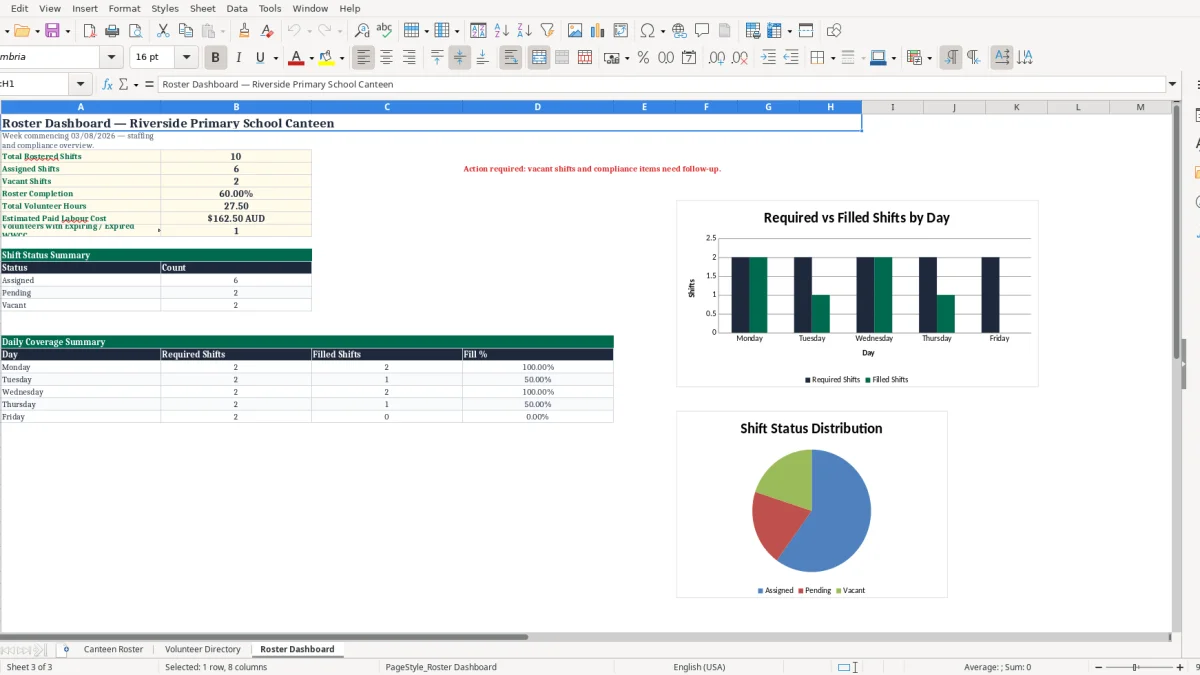
Task: Select the Shift Status Distribution pie chart
Action: 812,504
